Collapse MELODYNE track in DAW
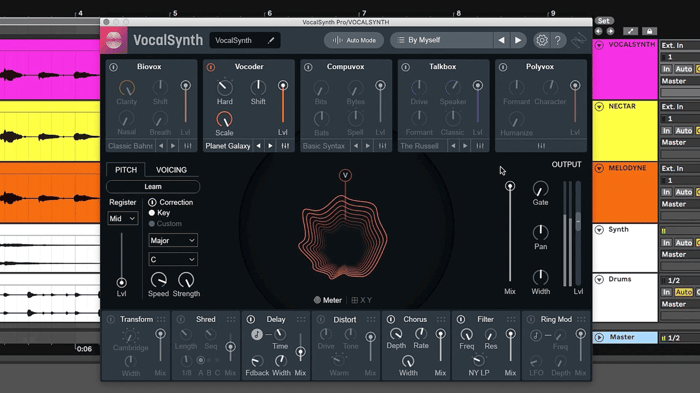This screenshot has width=700, height=393. (x=600, y=168)
